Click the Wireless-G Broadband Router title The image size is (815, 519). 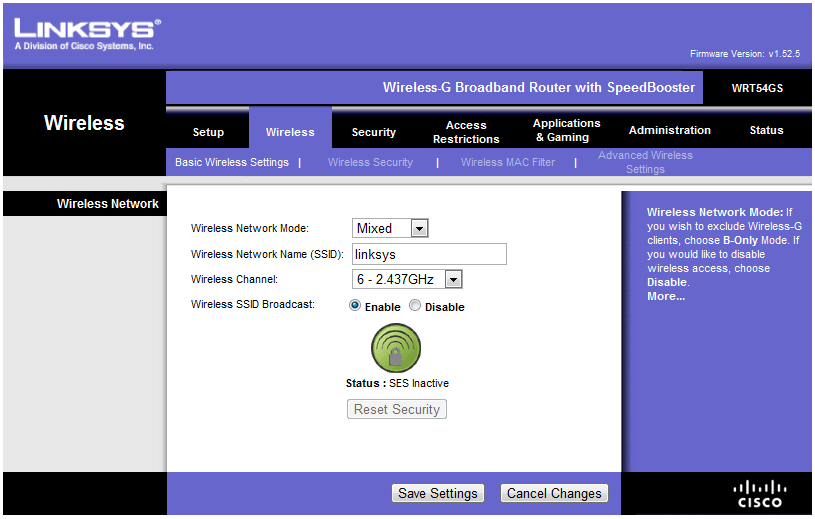click(538, 87)
